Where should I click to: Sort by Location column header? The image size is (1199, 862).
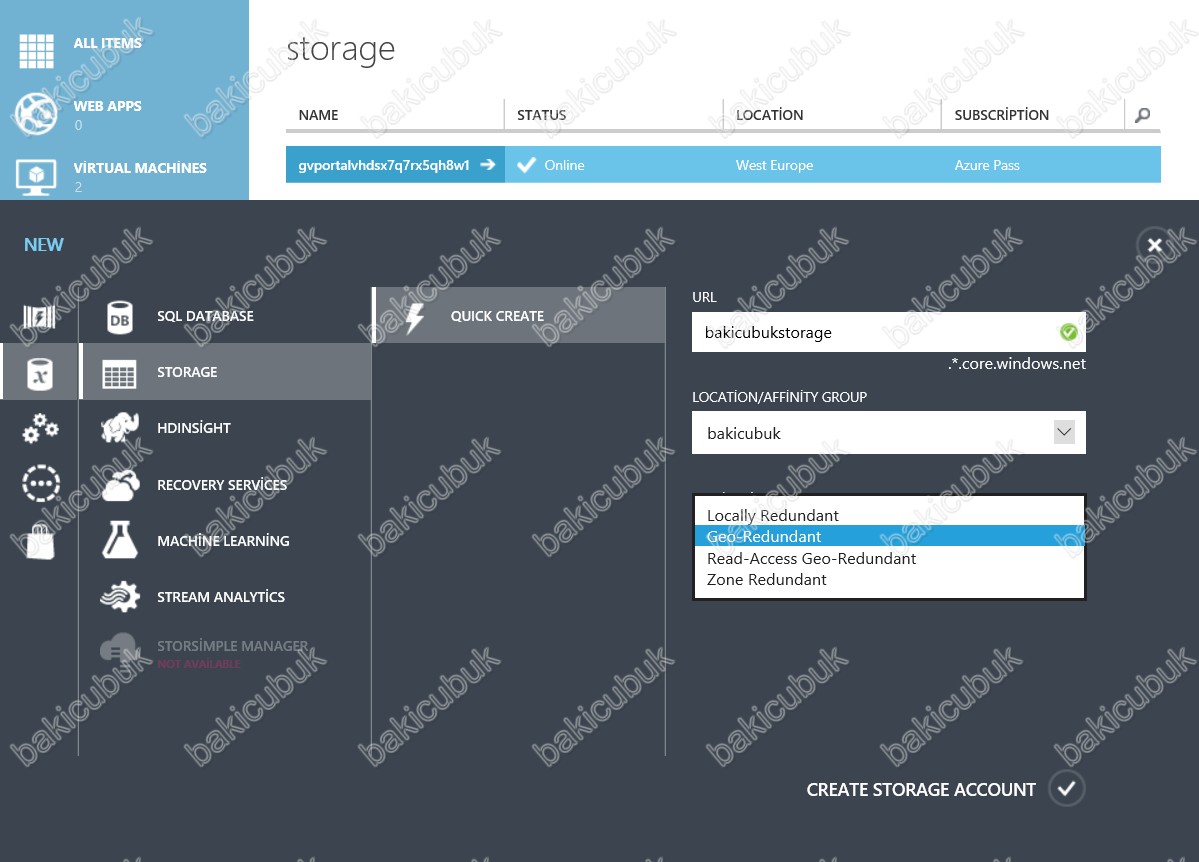pos(769,115)
